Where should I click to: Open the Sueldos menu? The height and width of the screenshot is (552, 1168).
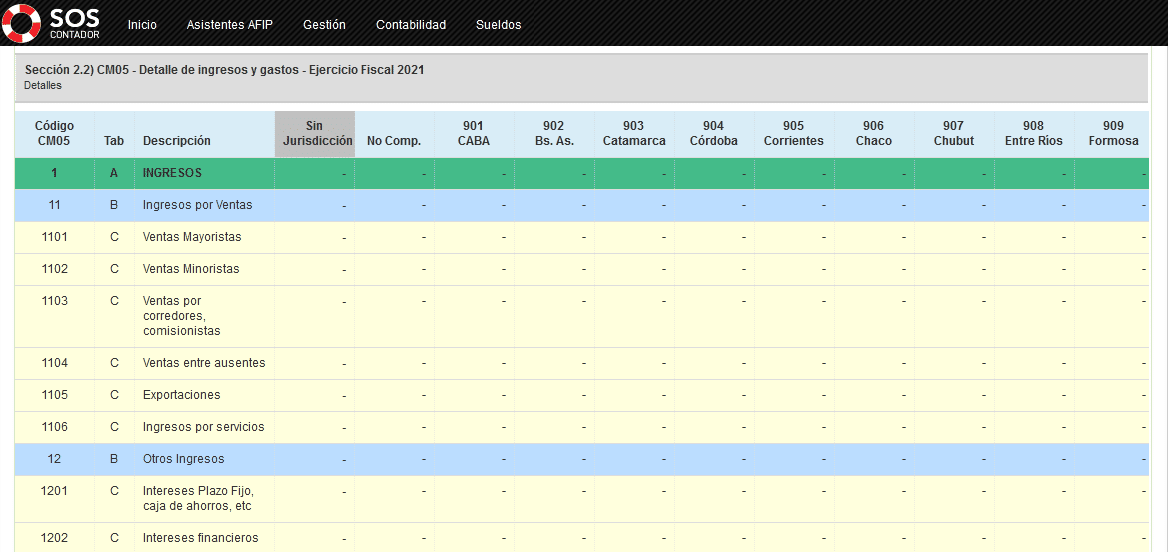pyautogui.click(x=498, y=25)
